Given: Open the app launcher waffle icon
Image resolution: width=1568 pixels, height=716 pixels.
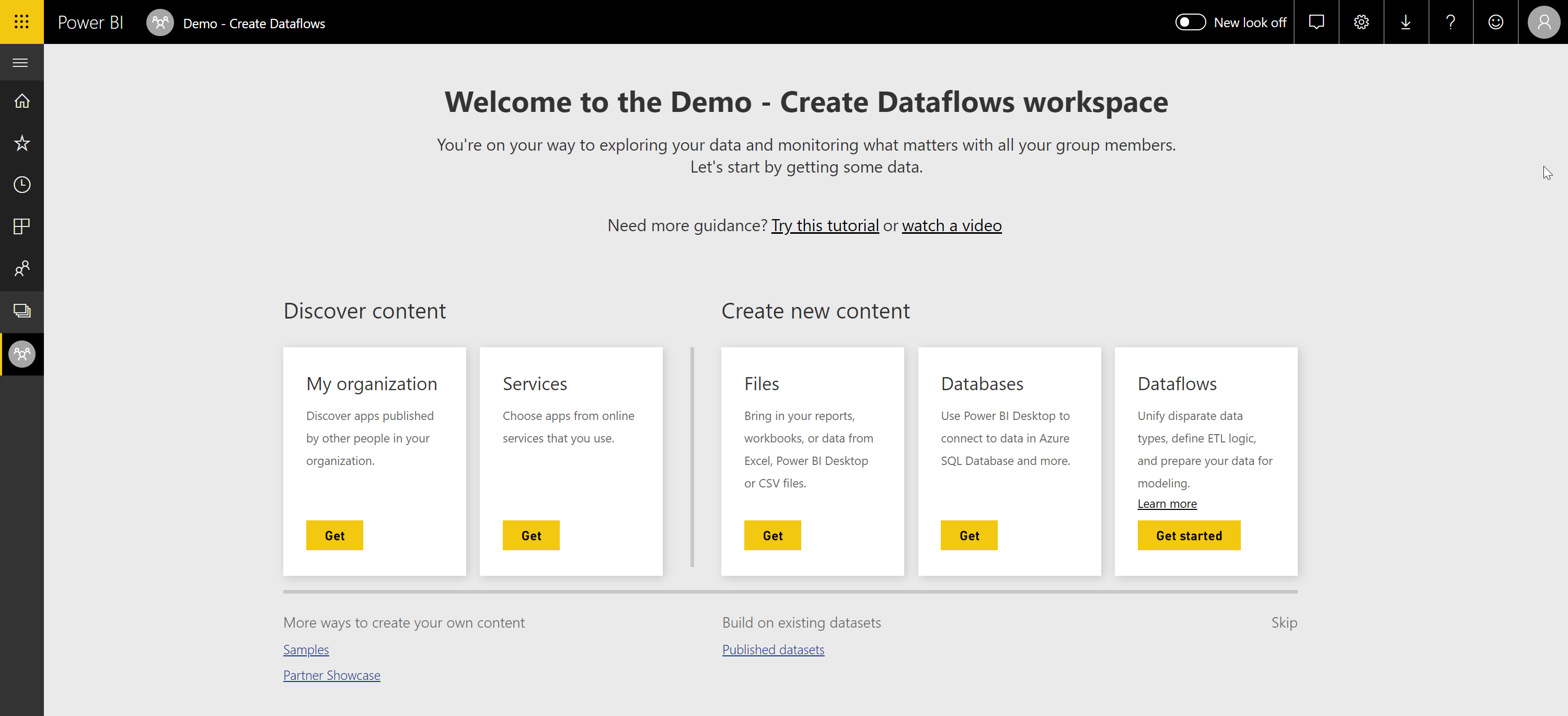Looking at the screenshot, I should click(x=21, y=22).
